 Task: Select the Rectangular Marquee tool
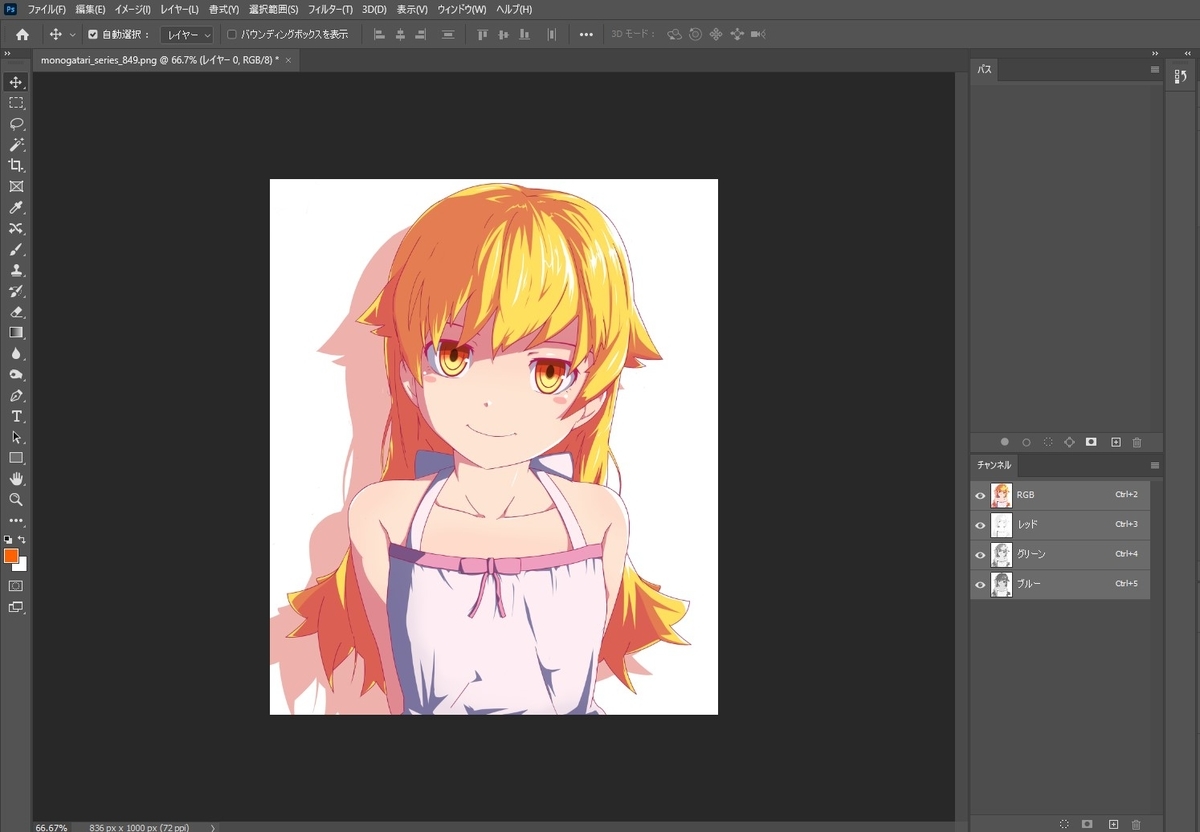[16, 103]
